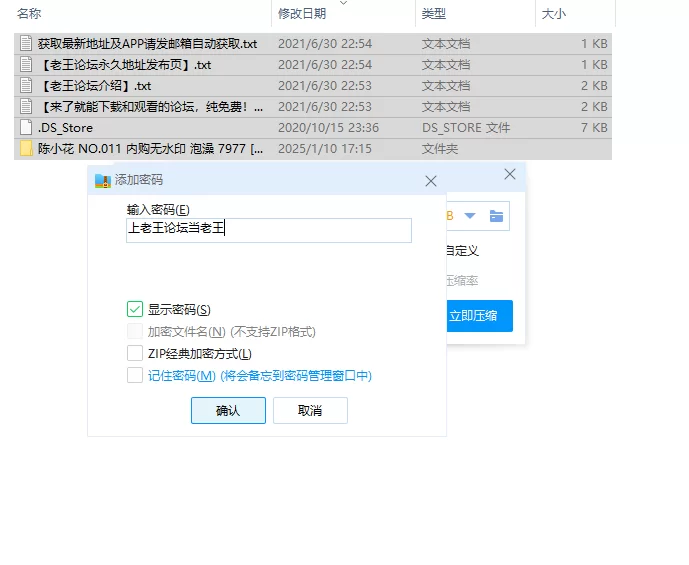This screenshot has width=689, height=565.
Task: Click the 输入密码(E) label
Action: [158, 210]
